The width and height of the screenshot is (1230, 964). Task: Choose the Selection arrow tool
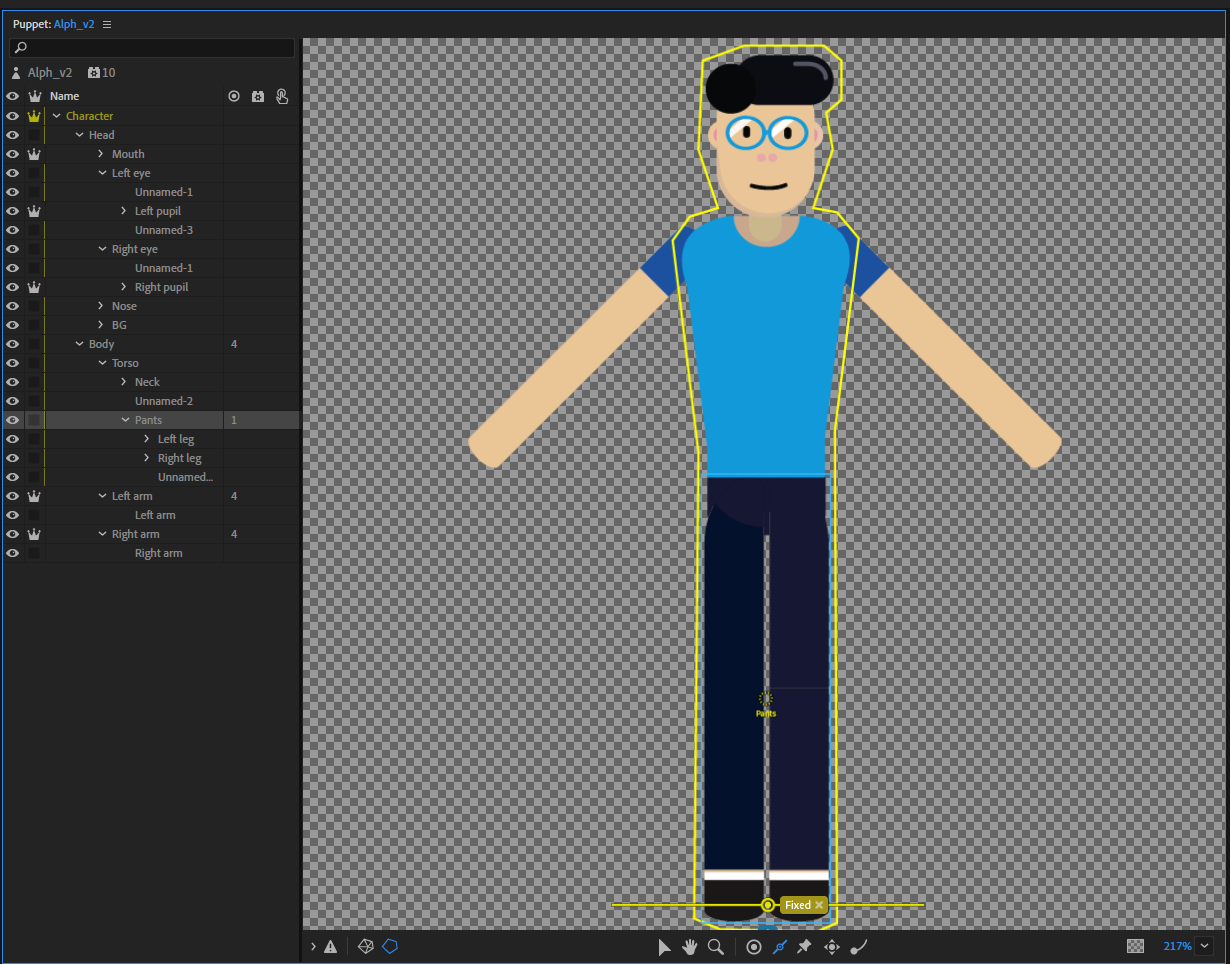[x=664, y=947]
